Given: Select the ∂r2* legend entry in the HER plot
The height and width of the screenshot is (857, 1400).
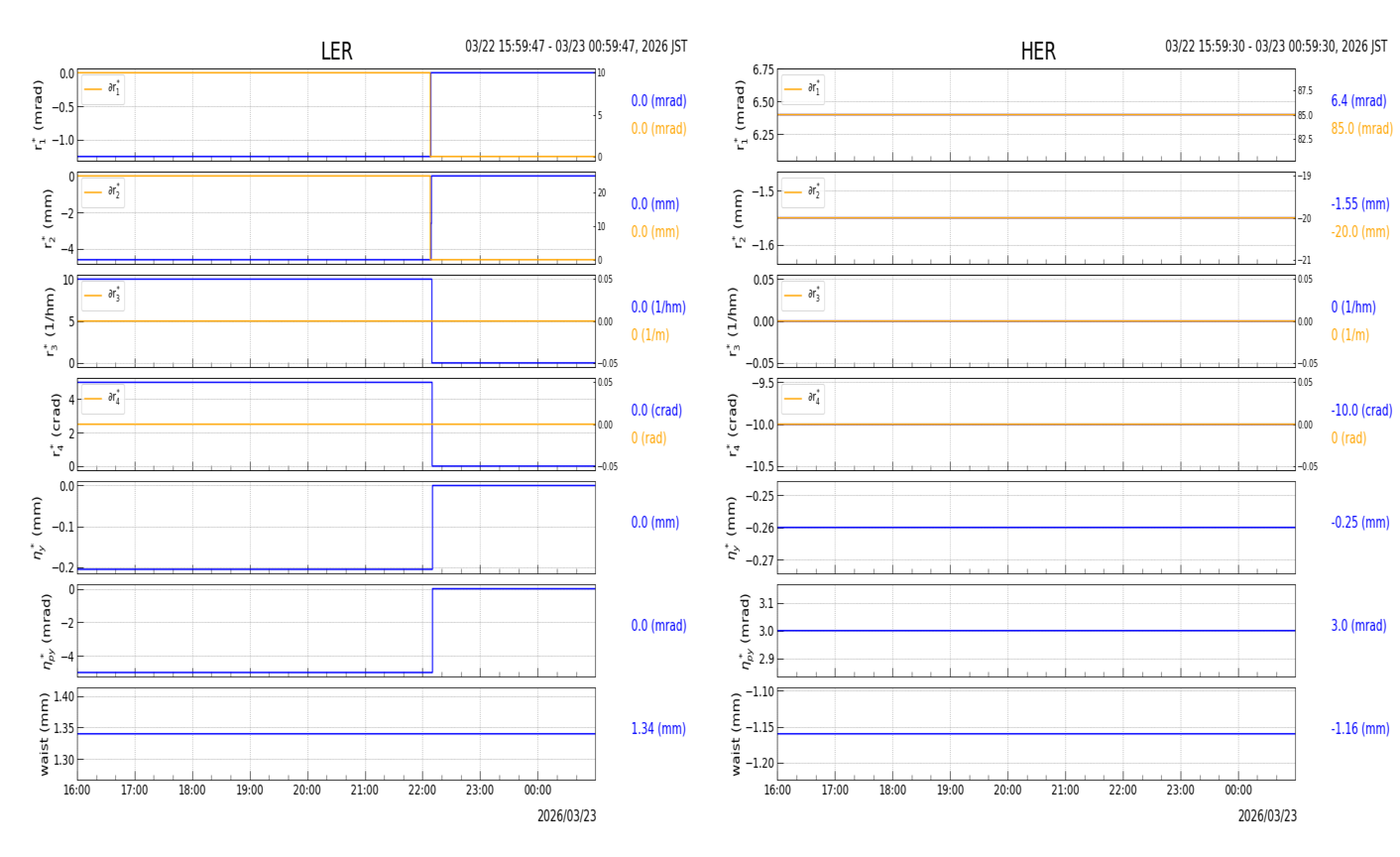Looking at the screenshot, I should tap(803, 192).
